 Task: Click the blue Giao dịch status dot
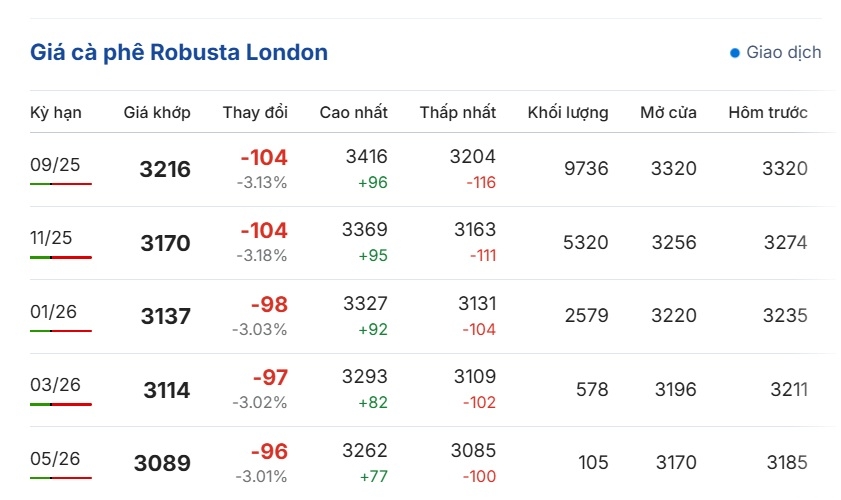click(x=735, y=53)
